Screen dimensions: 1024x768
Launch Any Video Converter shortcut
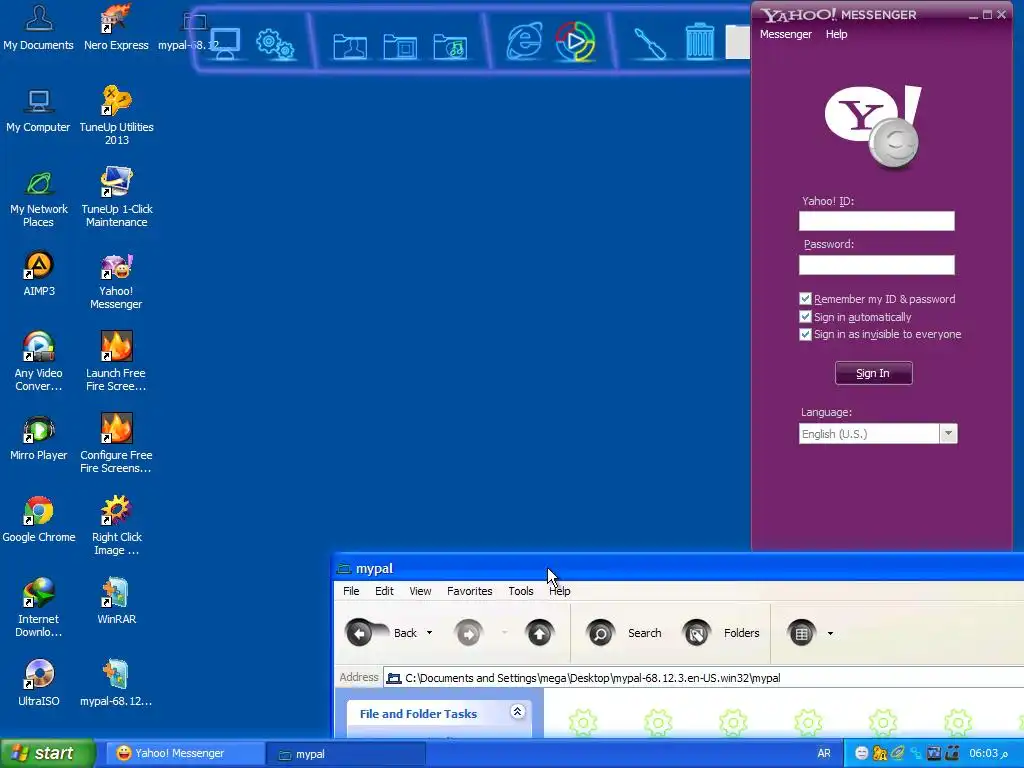point(39,362)
